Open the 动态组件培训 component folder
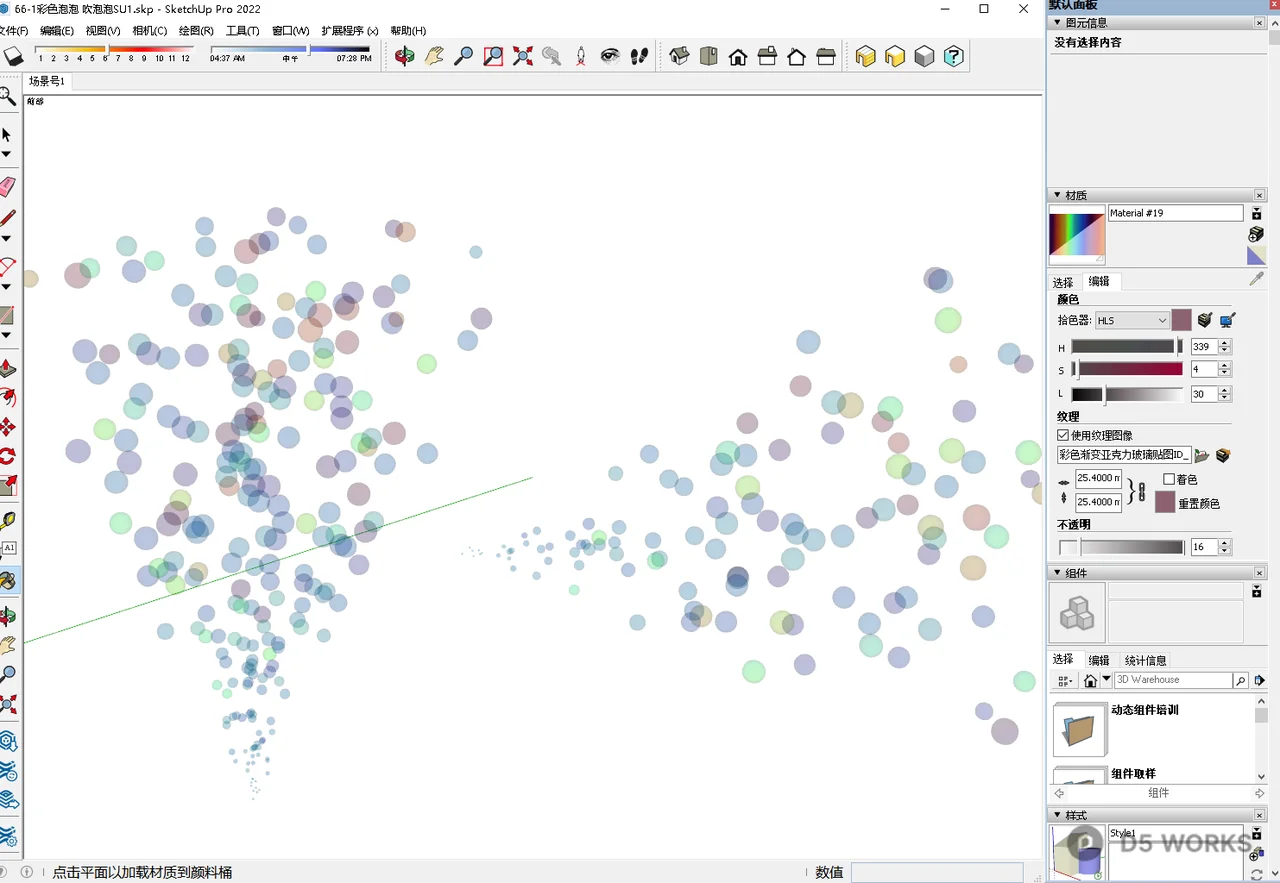 [x=1079, y=729]
